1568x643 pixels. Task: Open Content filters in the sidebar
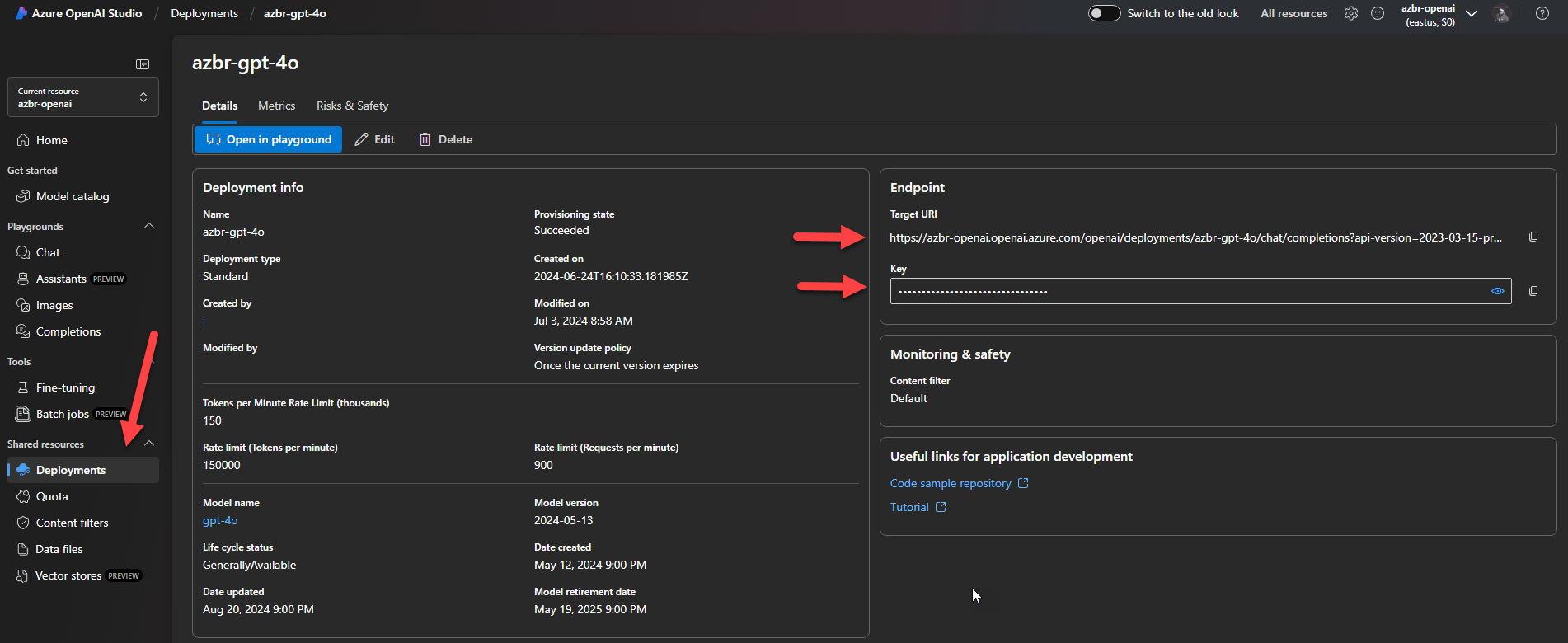(83, 523)
